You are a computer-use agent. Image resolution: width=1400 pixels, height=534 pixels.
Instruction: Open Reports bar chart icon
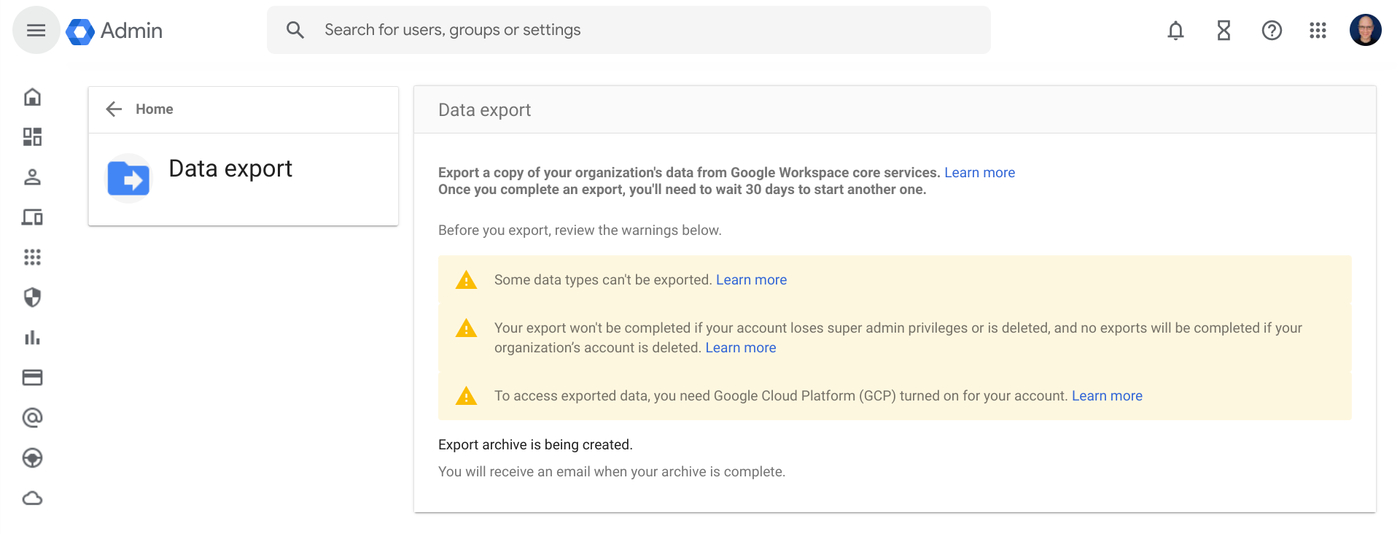pyautogui.click(x=33, y=337)
